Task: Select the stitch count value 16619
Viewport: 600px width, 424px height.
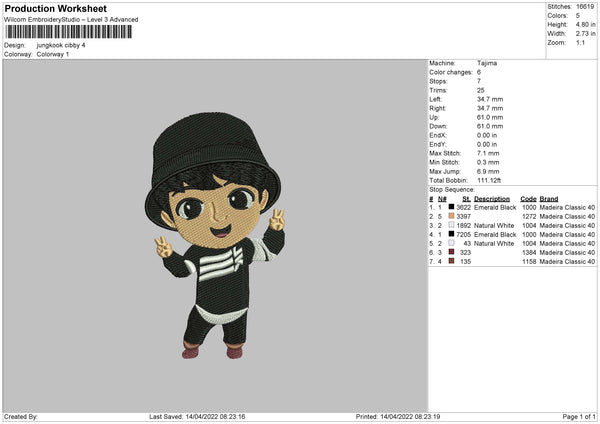Action: click(585, 7)
